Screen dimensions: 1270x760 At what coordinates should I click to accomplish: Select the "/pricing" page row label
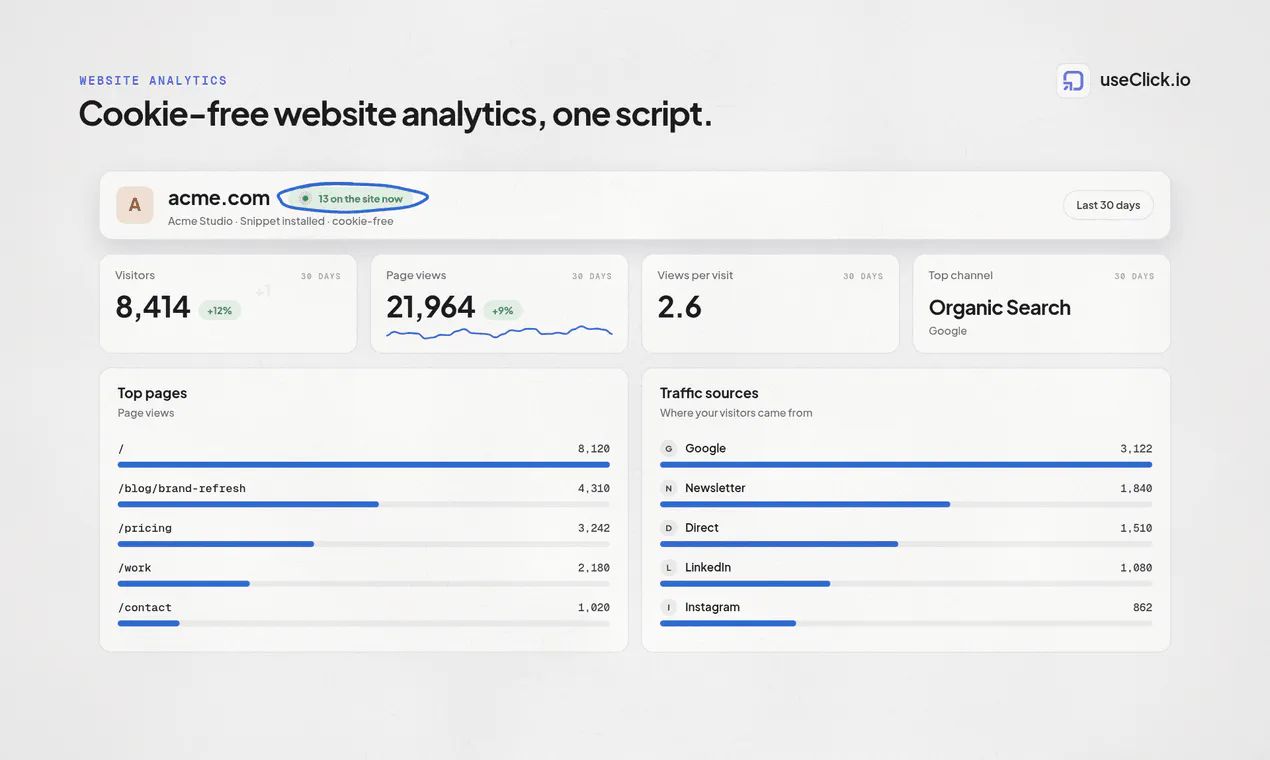pos(145,528)
